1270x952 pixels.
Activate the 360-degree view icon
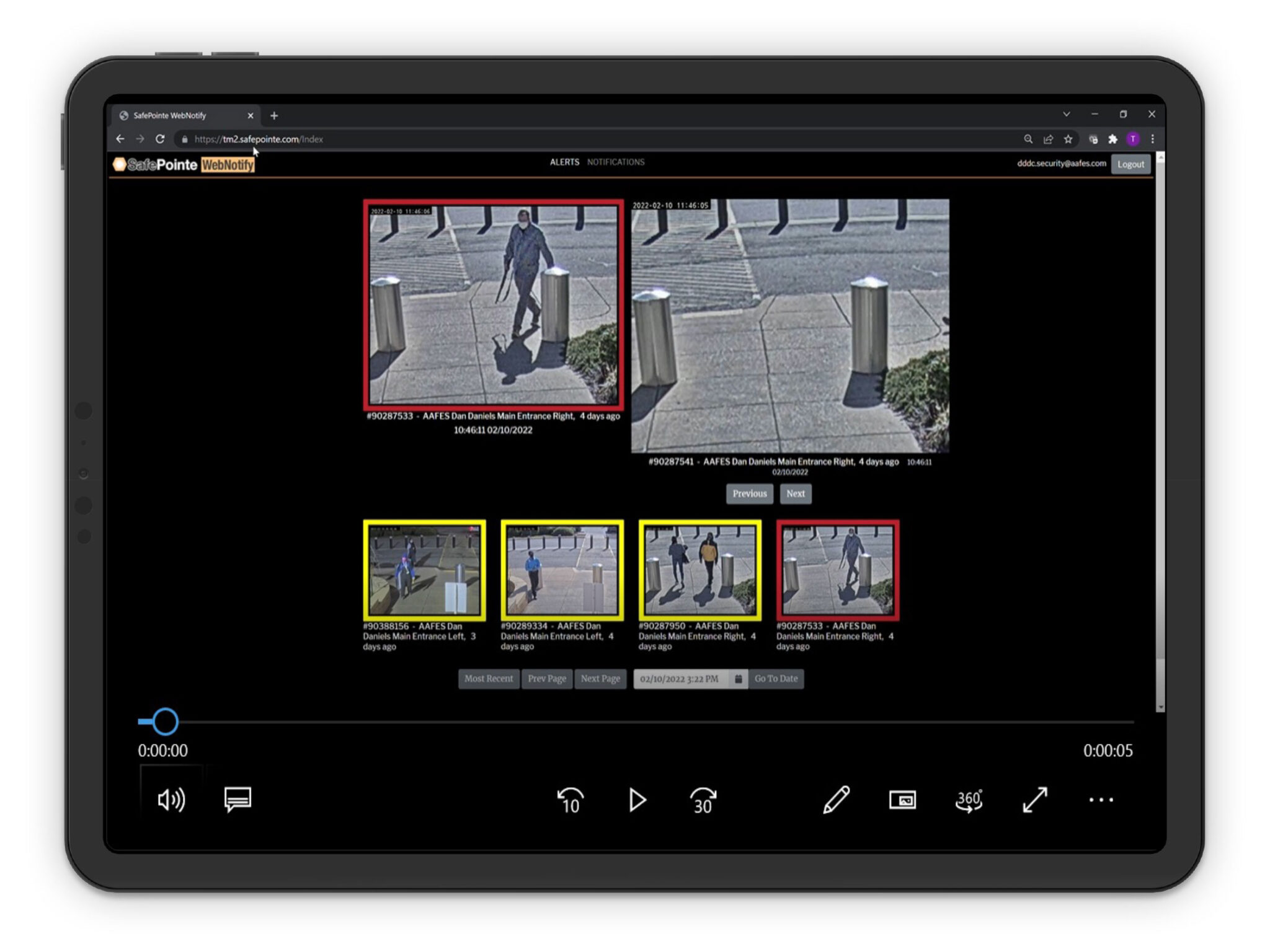969,800
